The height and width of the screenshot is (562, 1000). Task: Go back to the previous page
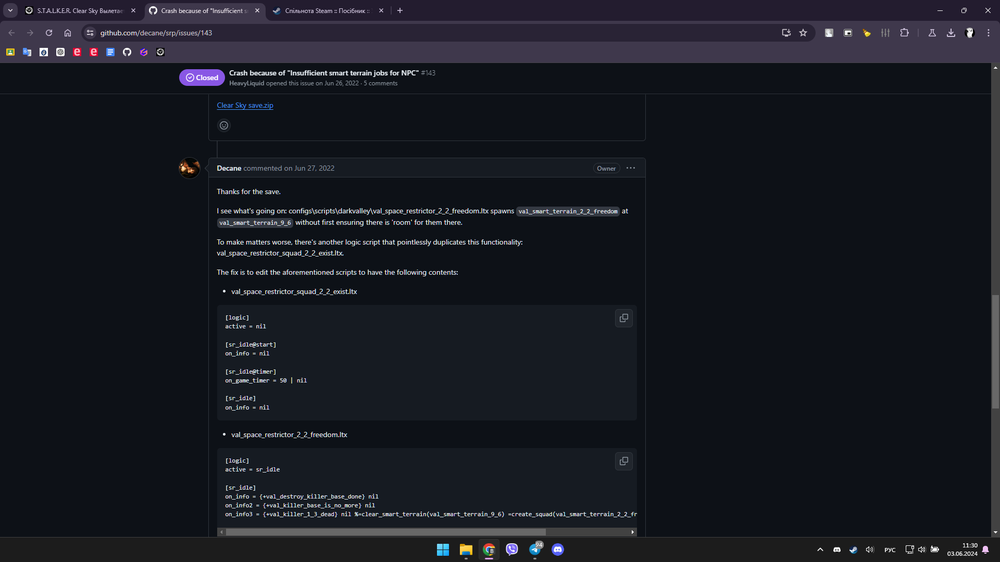tap(11, 33)
